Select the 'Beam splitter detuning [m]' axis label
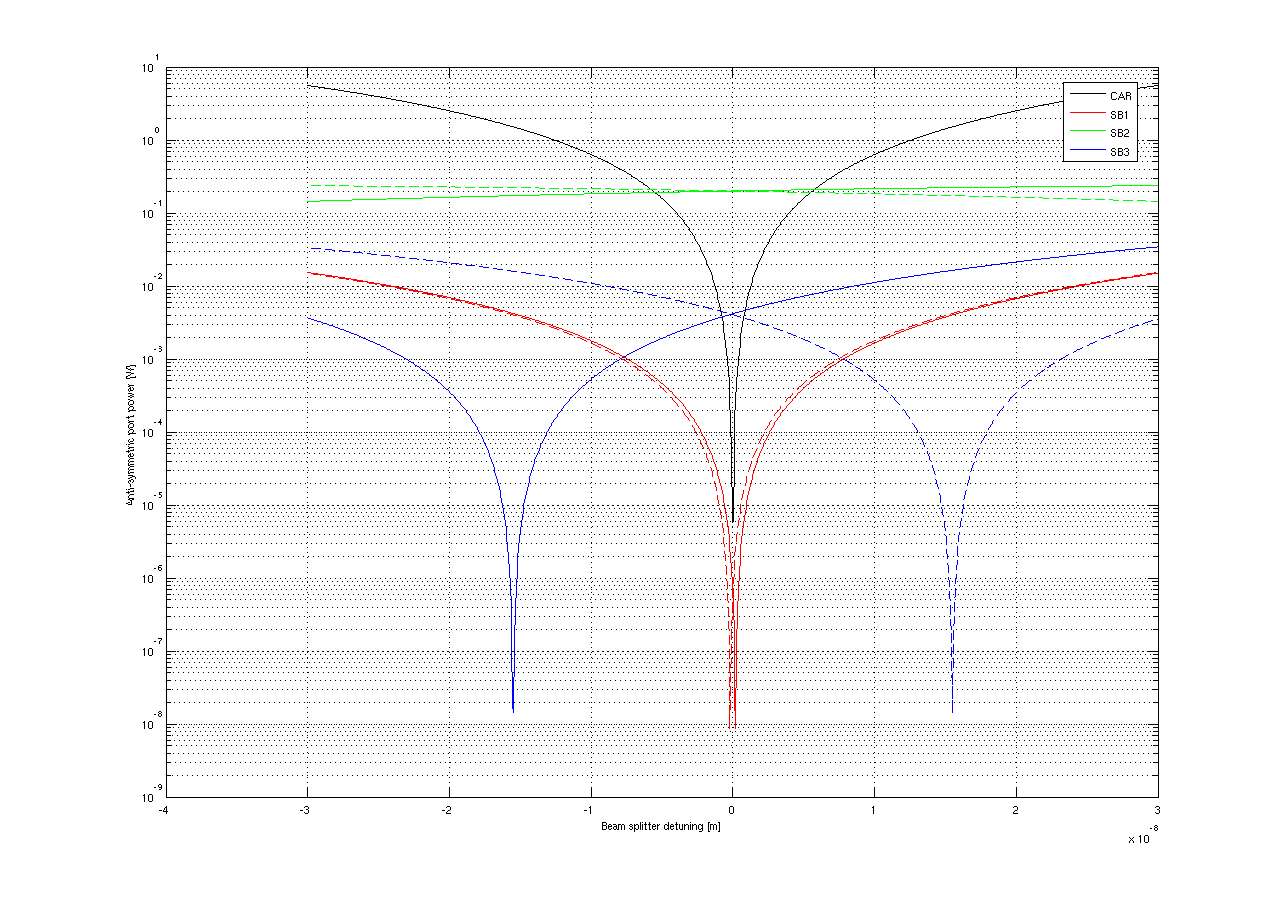Screen dimensions: 1280x897 coord(661,827)
